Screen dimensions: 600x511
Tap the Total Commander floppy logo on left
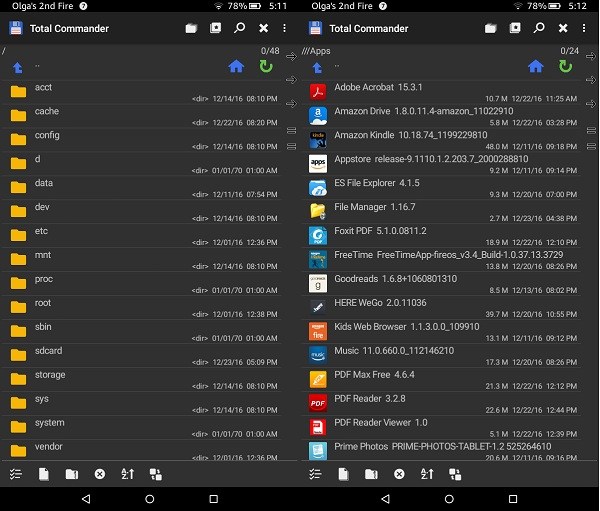tap(16, 28)
